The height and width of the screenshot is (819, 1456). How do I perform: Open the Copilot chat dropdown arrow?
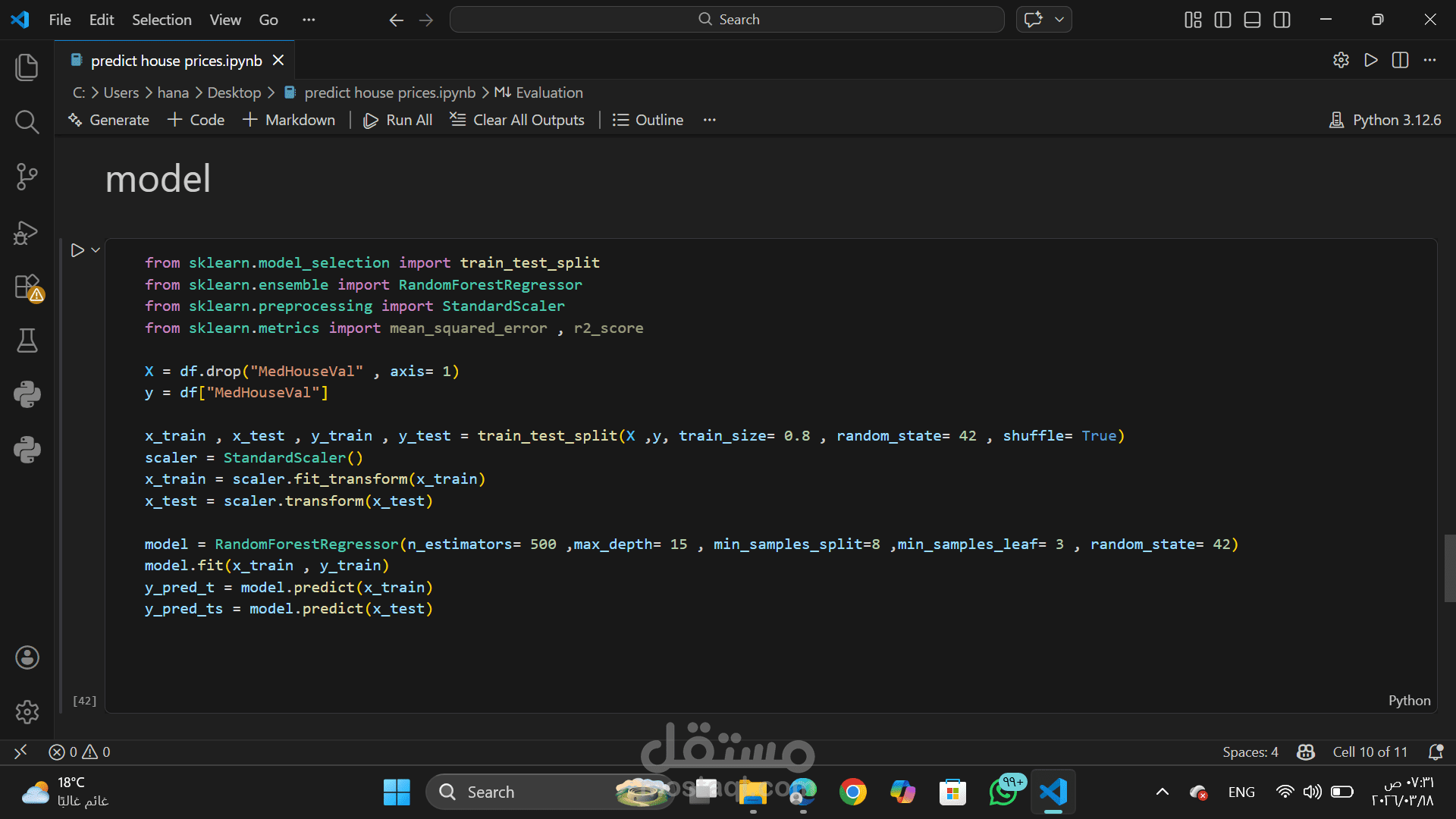tap(1059, 20)
